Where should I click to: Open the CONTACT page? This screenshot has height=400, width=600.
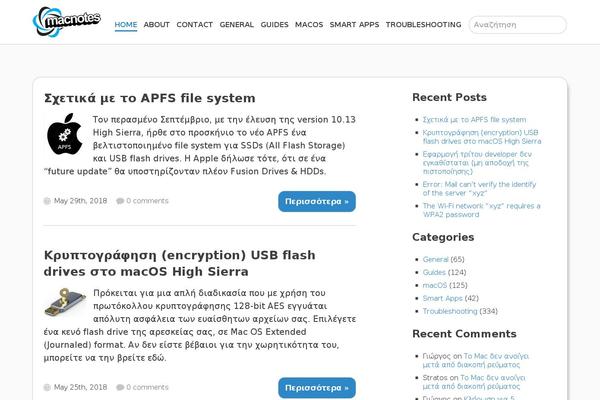coord(194,24)
